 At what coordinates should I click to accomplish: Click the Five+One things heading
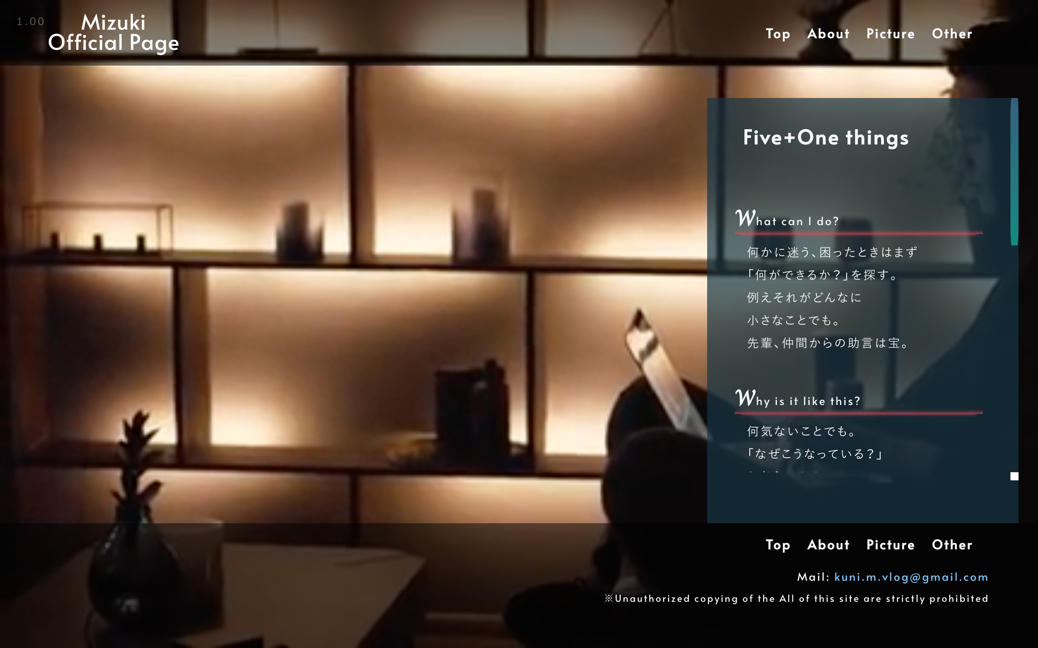tap(826, 138)
